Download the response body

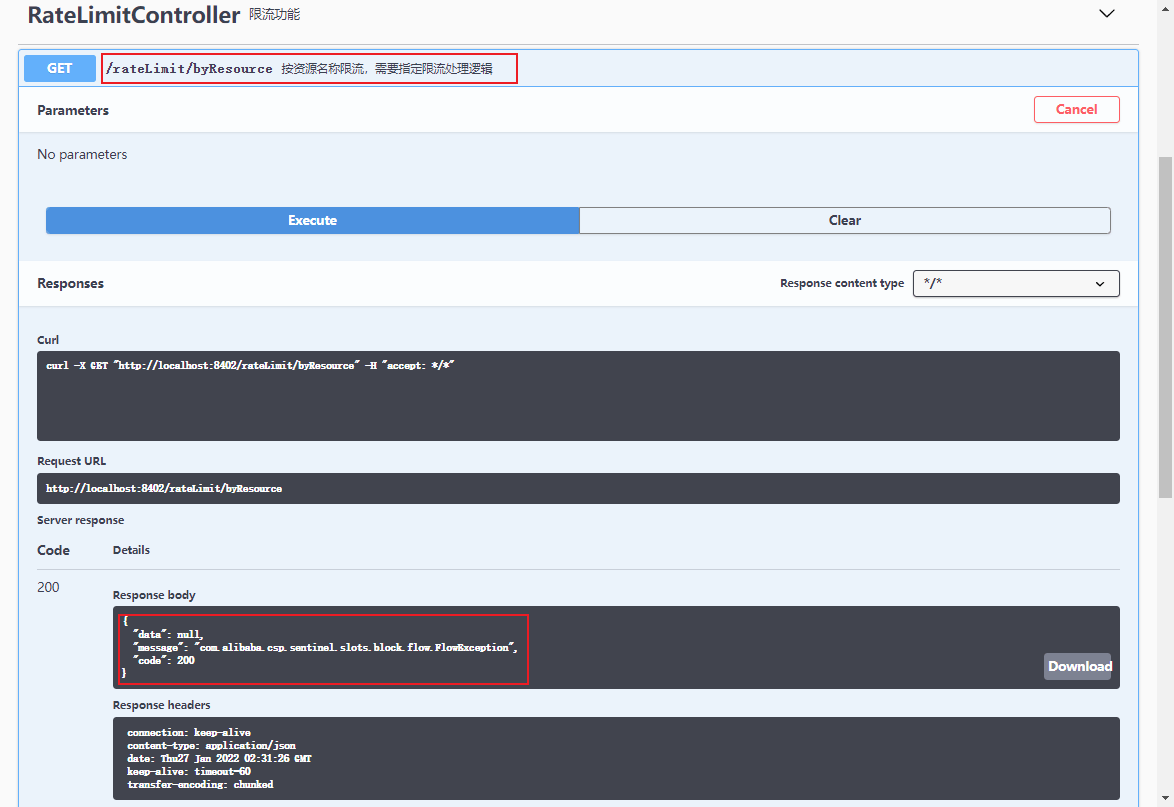(1079, 666)
